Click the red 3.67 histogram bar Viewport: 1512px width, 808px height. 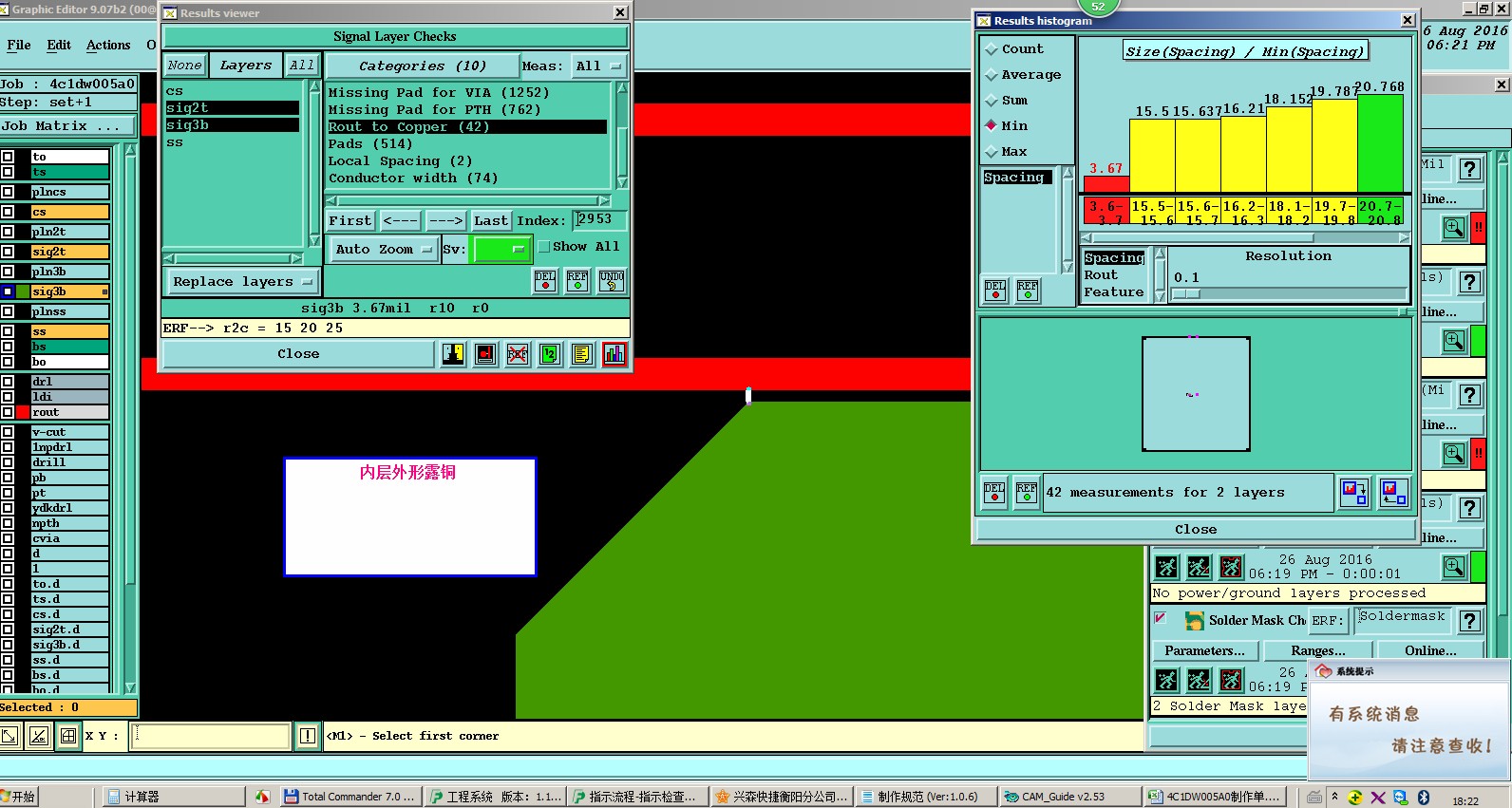pos(1106,184)
